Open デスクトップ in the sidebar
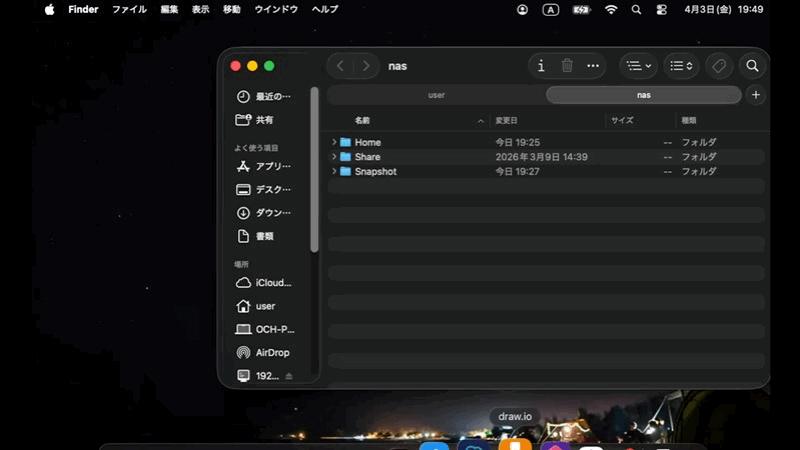Image resolution: width=800 pixels, height=450 pixels. coord(264,189)
